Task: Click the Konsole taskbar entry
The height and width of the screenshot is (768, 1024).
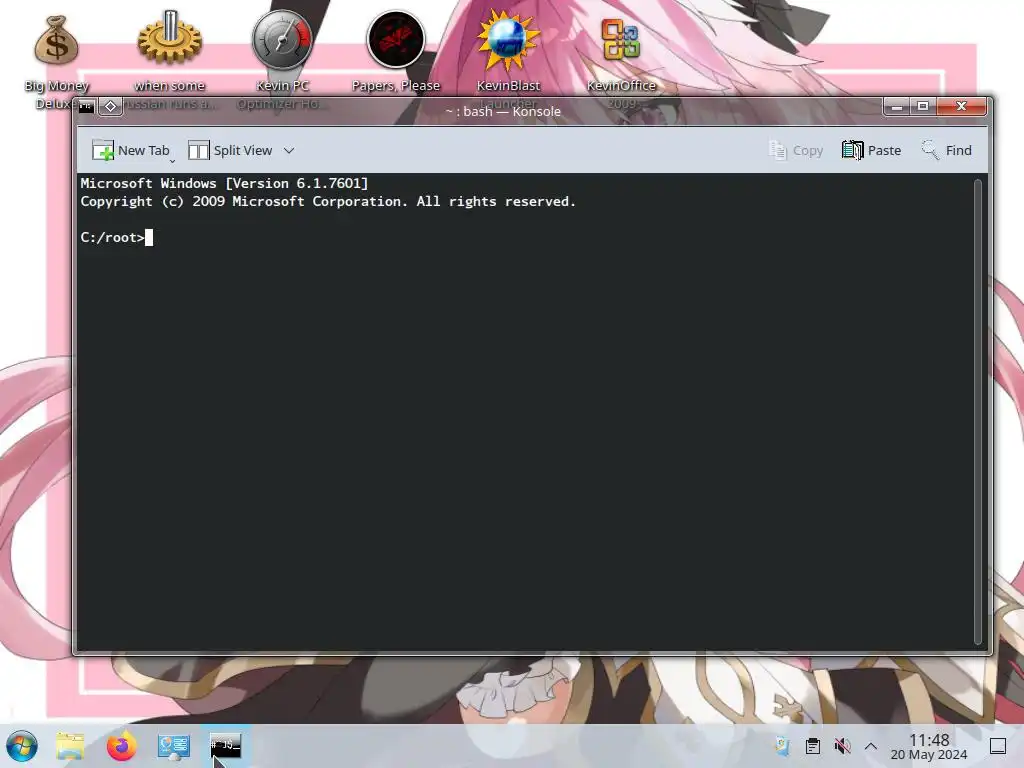Action: [225, 746]
